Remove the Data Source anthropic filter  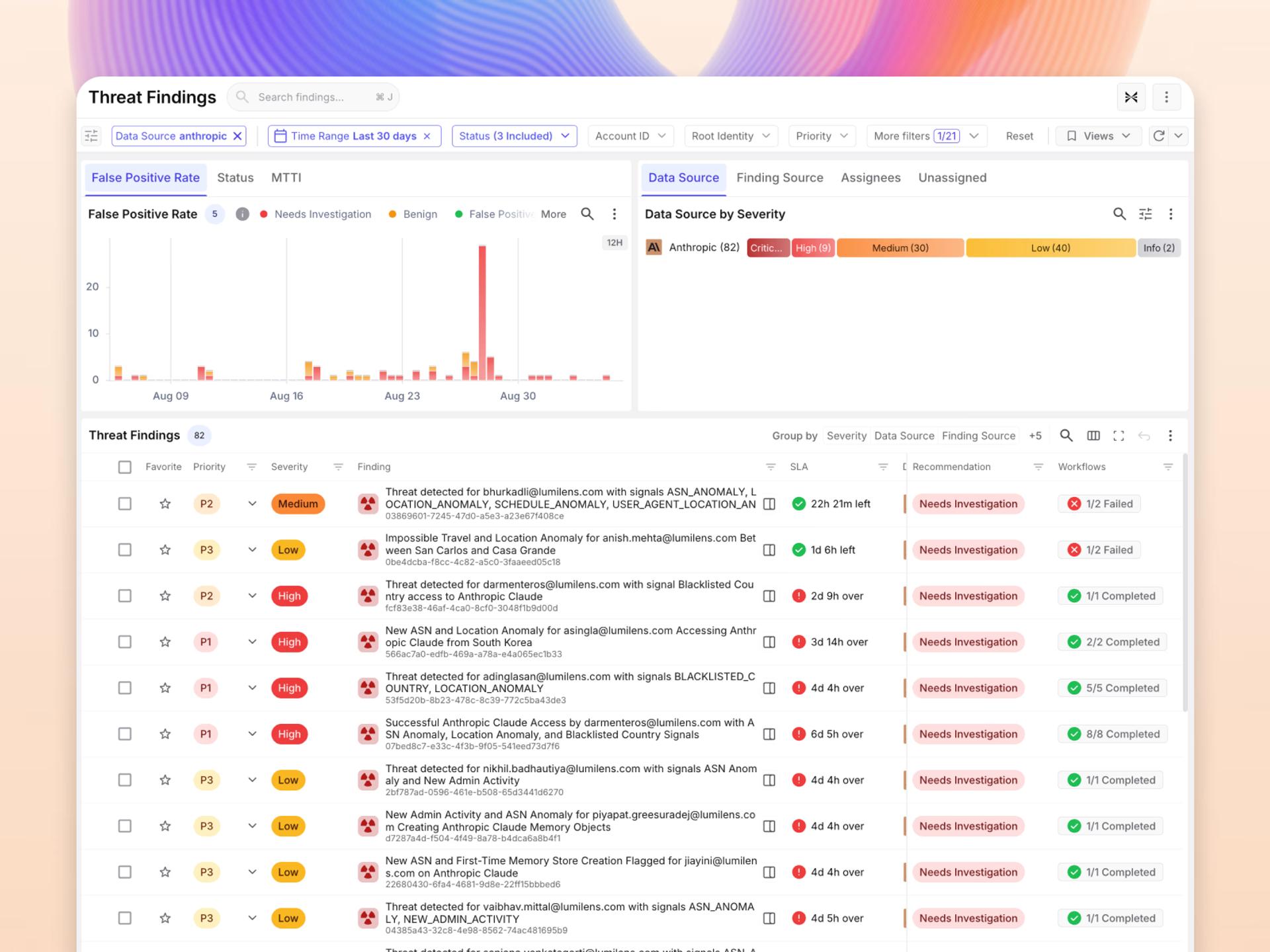237,136
